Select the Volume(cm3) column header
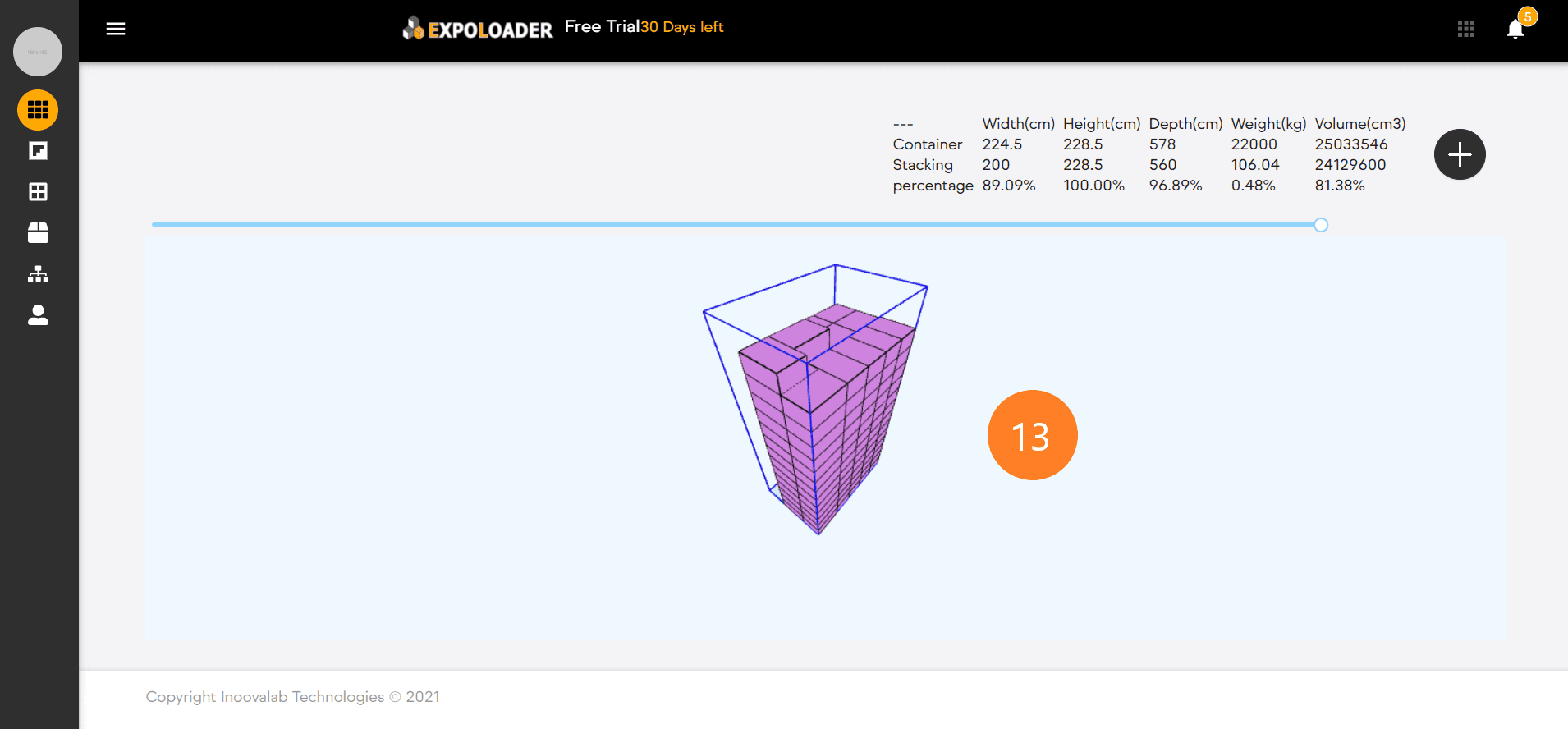The width and height of the screenshot is (1568, 729). coord(1360,124)
